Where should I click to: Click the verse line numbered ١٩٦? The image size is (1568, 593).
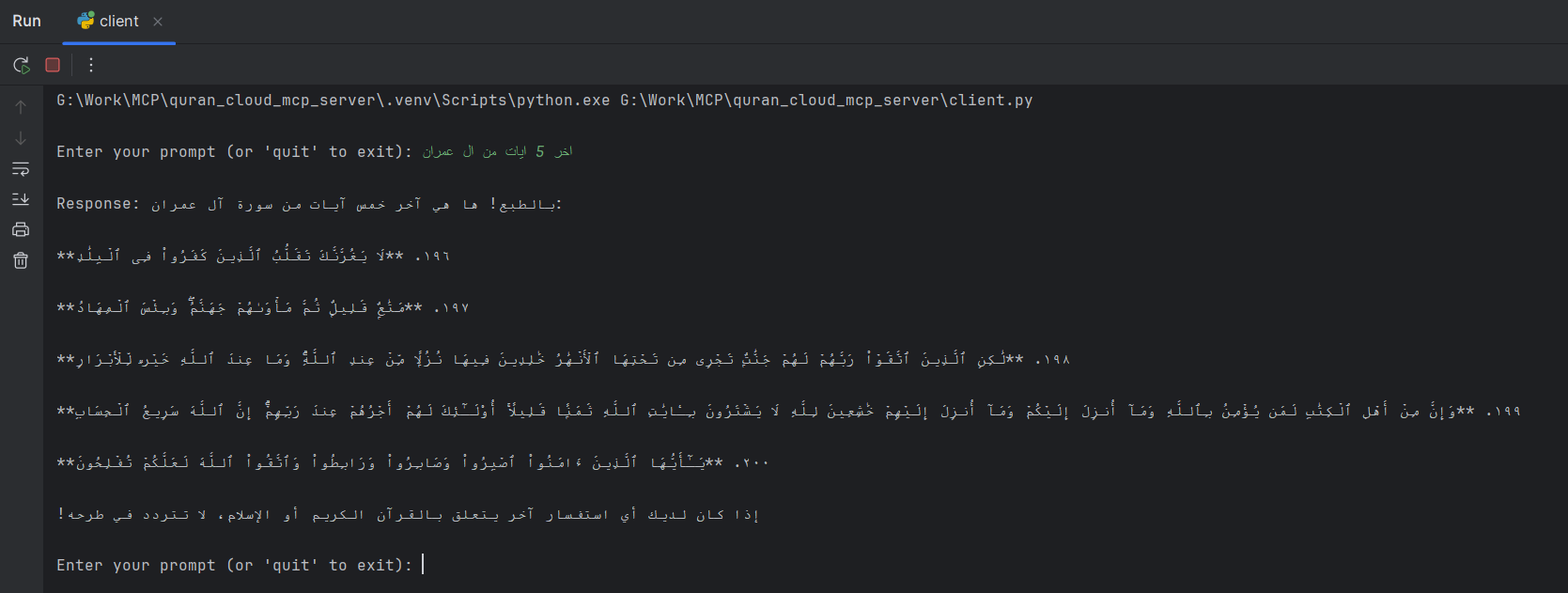(253, 256)
